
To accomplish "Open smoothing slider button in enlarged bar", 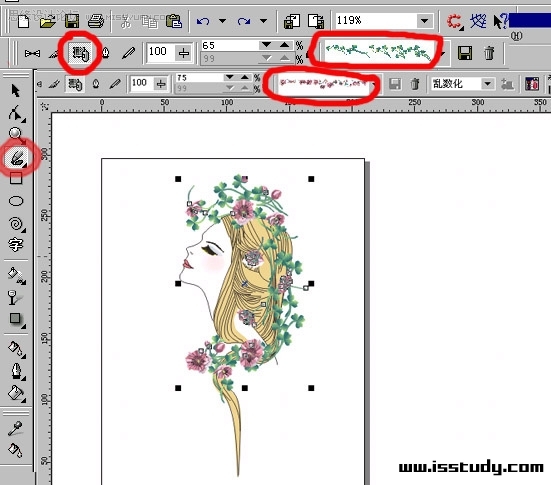I will (184, 53).
